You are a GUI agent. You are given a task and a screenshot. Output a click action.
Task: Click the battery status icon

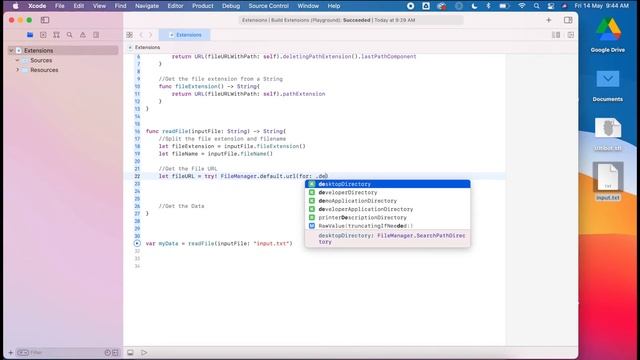coord(504,6)
